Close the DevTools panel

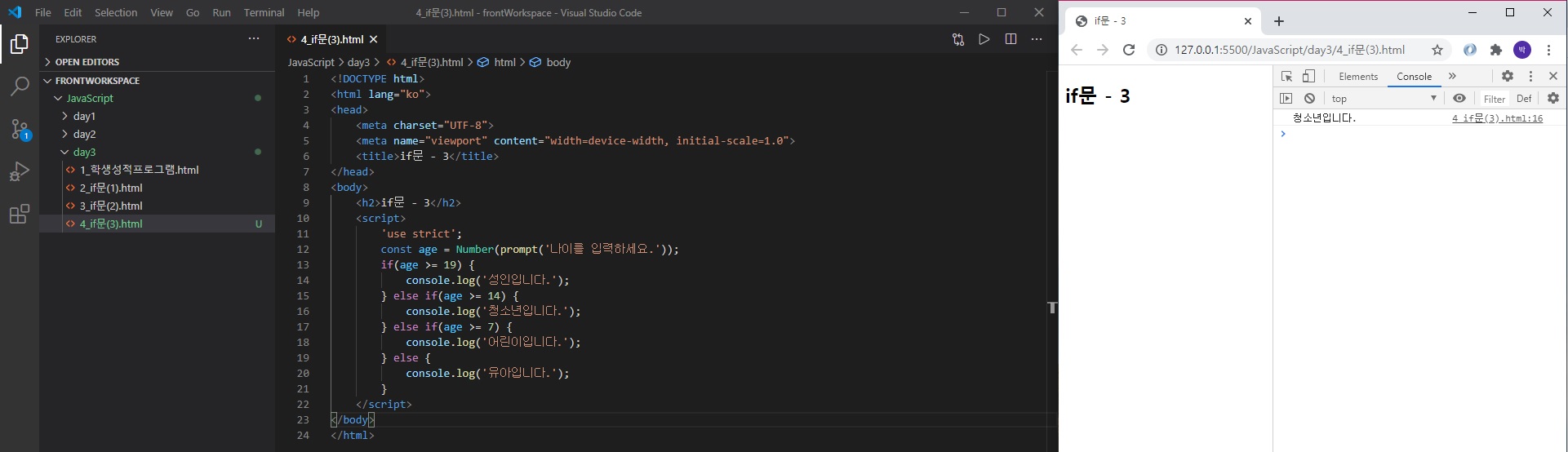click(1553, 76)
